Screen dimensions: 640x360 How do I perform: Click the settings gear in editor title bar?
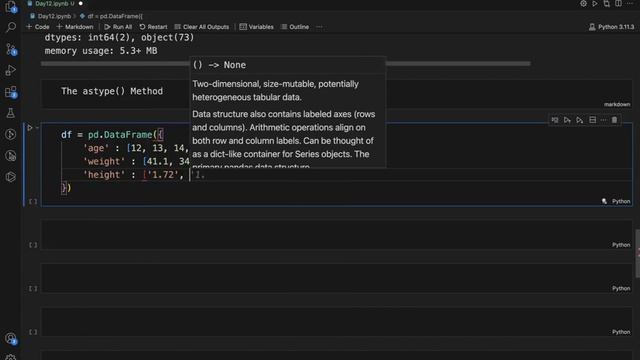[583, 4]
